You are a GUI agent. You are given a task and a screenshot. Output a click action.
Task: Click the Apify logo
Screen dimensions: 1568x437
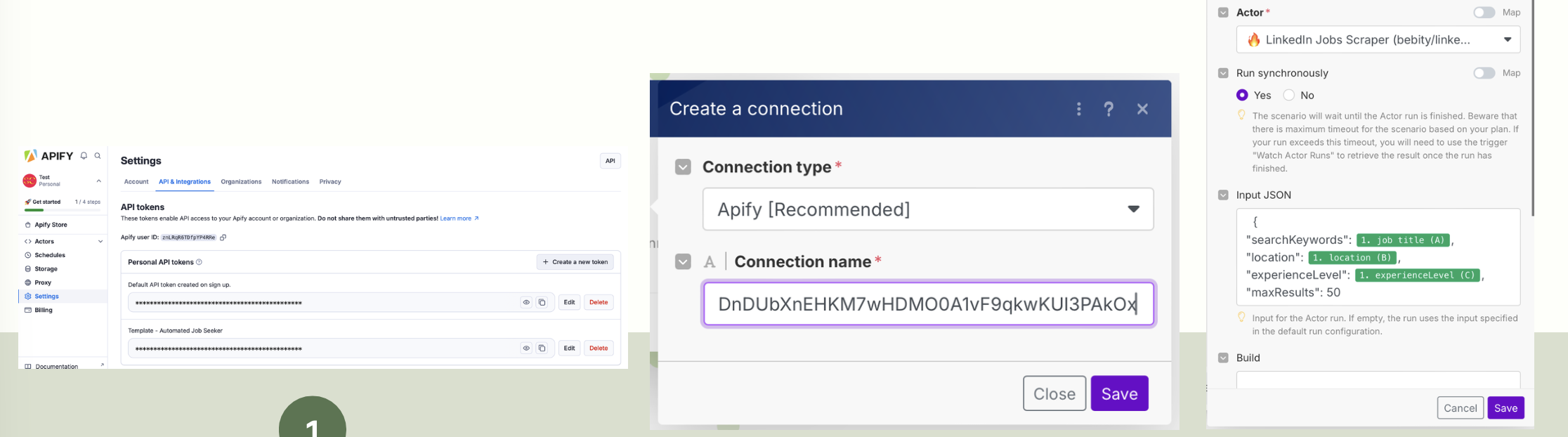49,156
